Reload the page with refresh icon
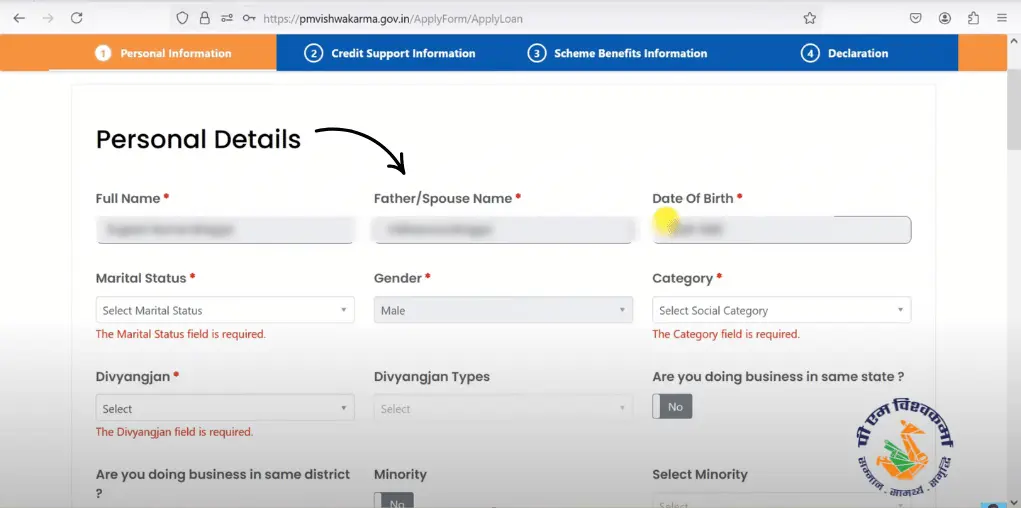Viewport: 1021px width, 508px height. 76,18
